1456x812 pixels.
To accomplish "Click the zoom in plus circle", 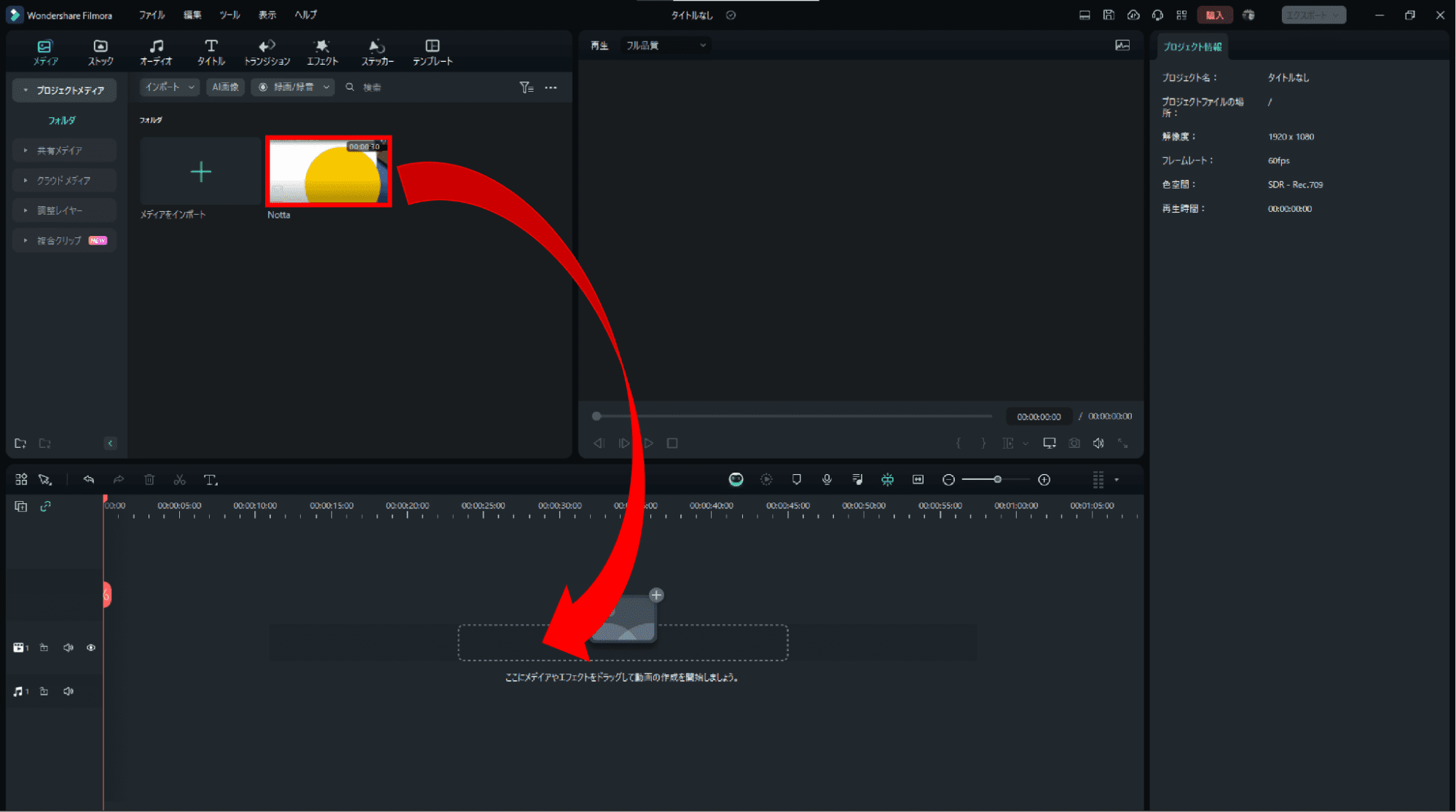I will [x=1044, y=480].
